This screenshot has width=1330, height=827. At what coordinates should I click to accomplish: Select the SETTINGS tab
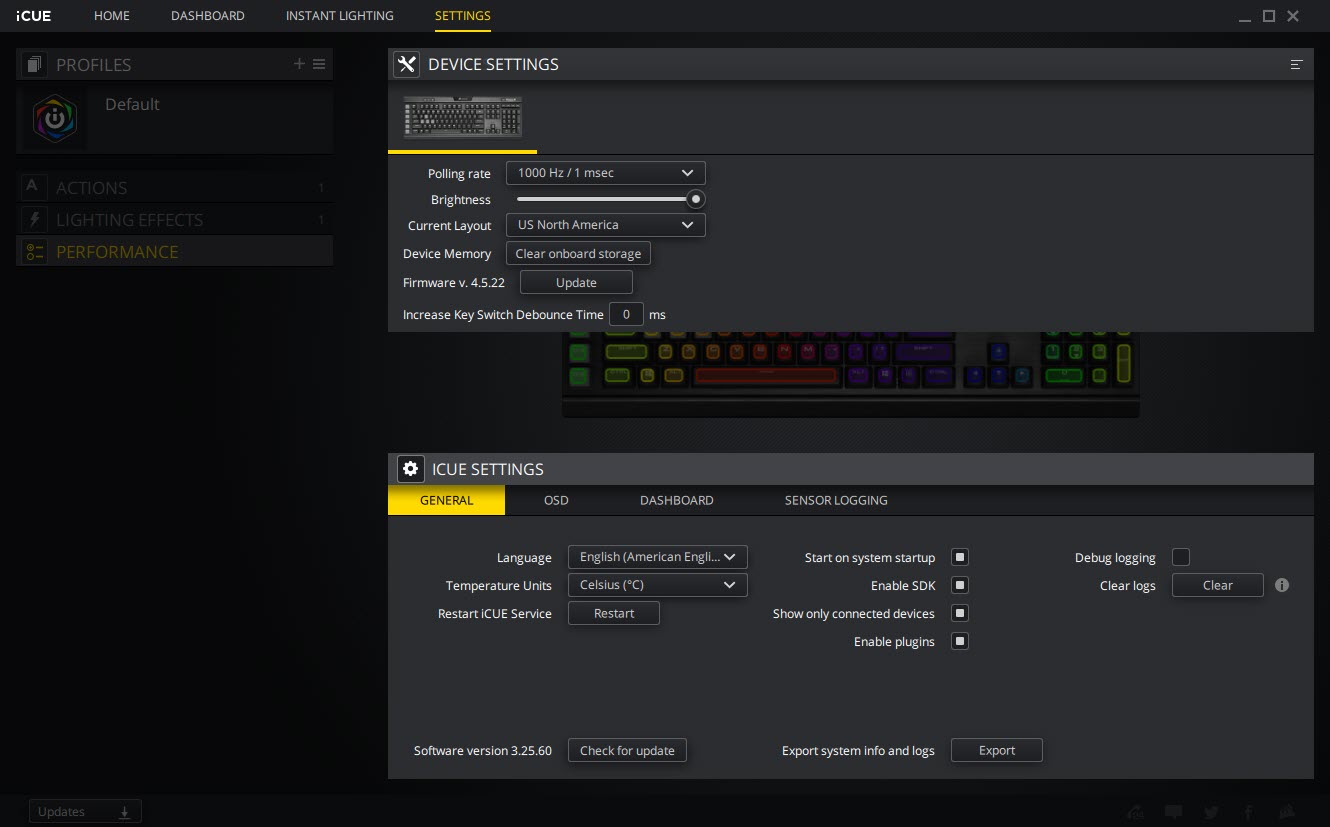[463, 16]
